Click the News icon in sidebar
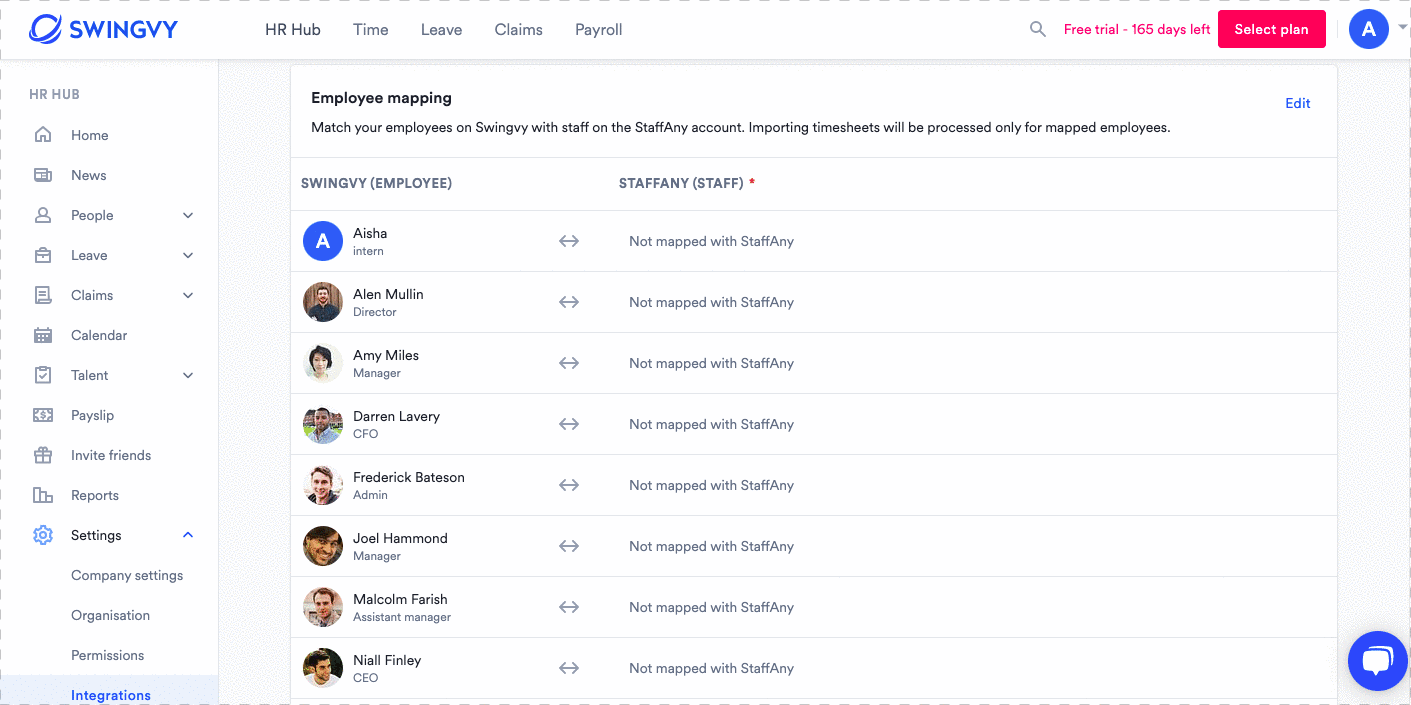 click(x=43, y=175)
